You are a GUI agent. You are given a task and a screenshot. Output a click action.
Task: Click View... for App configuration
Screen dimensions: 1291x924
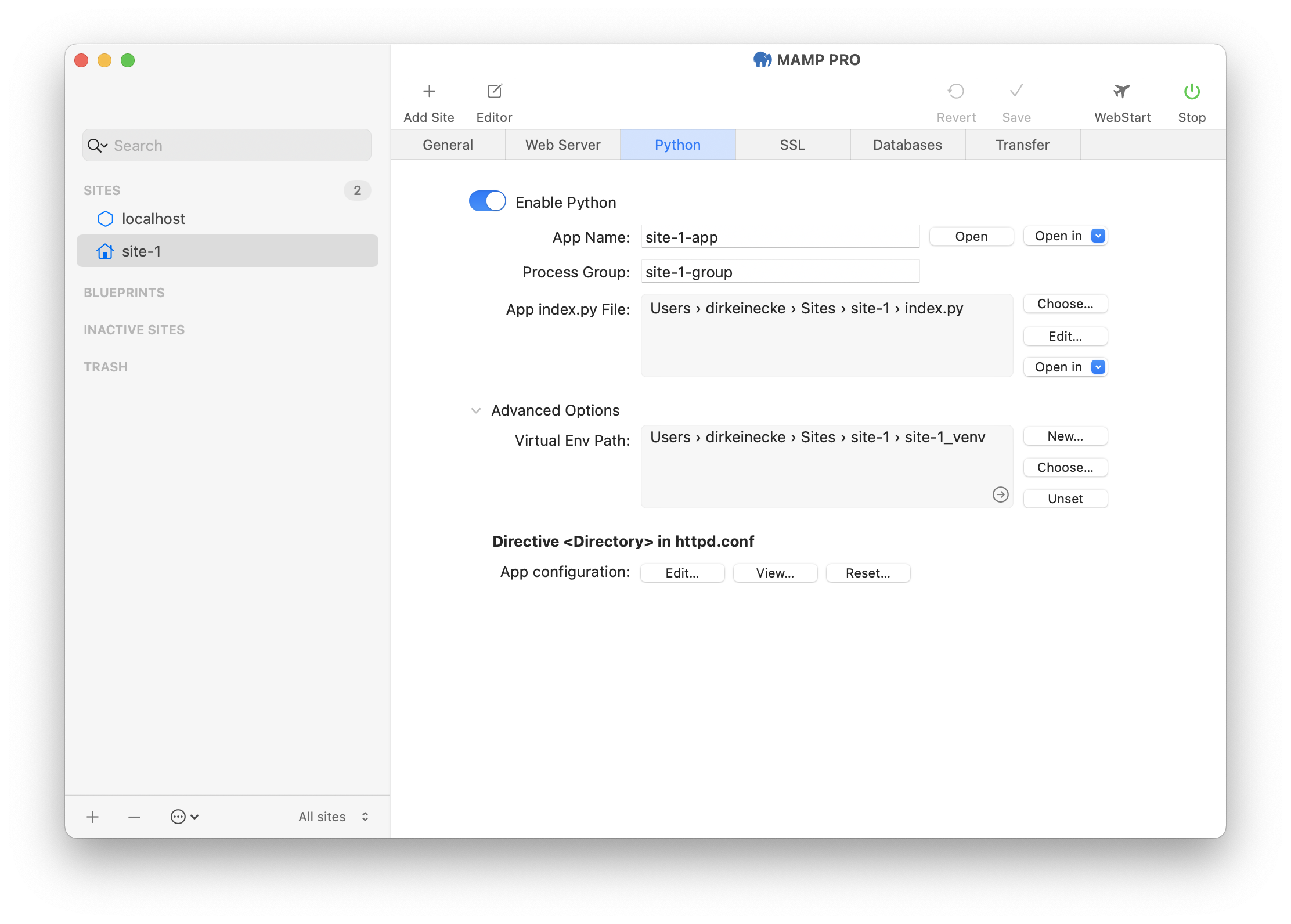[775, 573]
